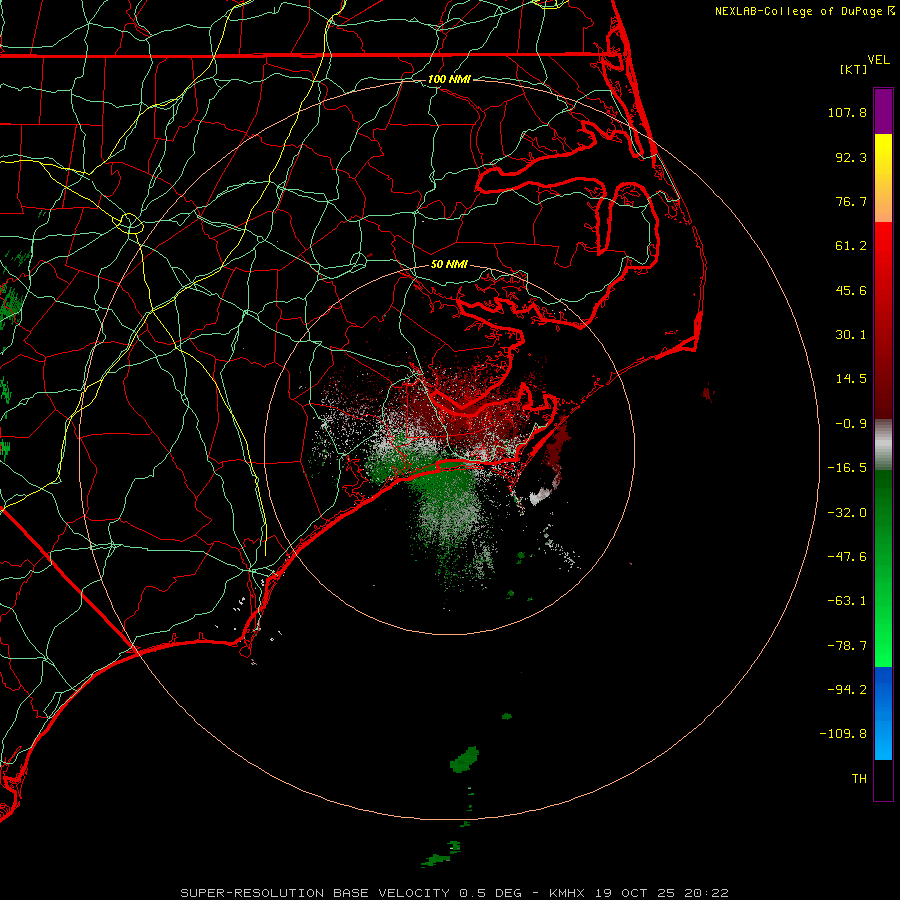Click the "VEL" legend heading
This screenshot has width=900, height=900.
pos(878,60)
